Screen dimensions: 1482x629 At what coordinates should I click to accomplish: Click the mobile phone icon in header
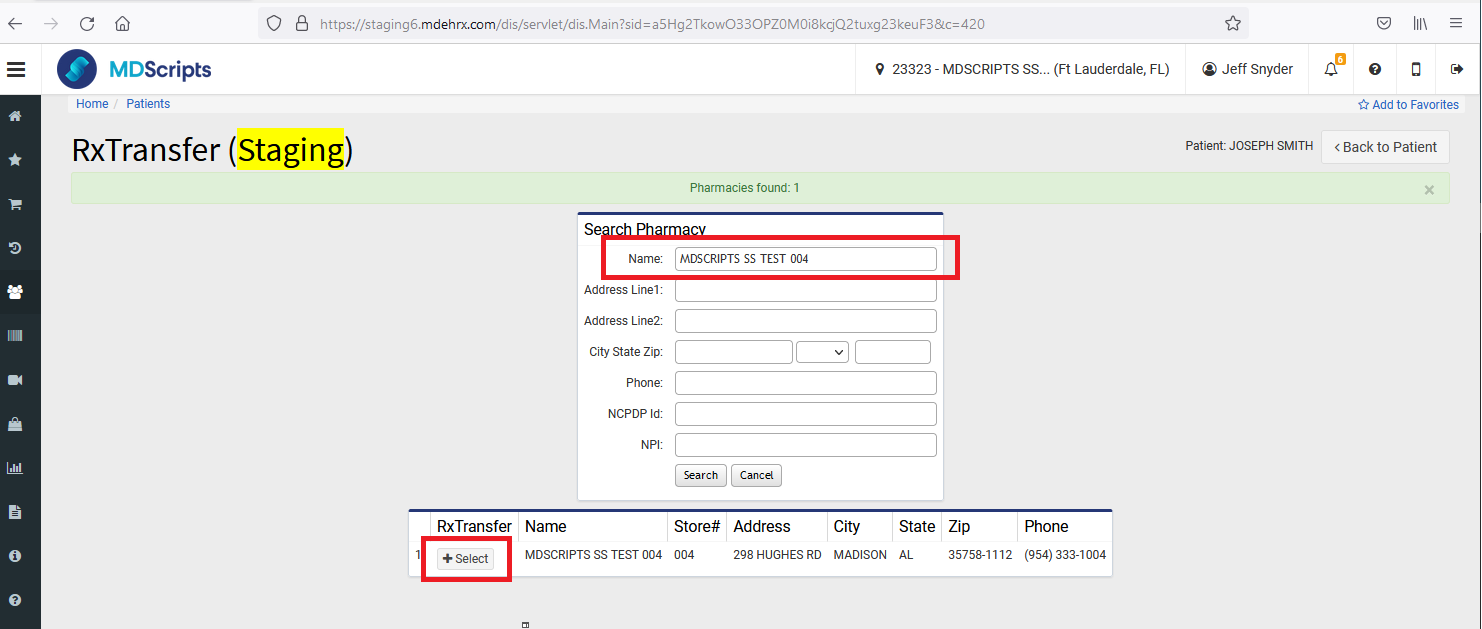(1416, 69)
